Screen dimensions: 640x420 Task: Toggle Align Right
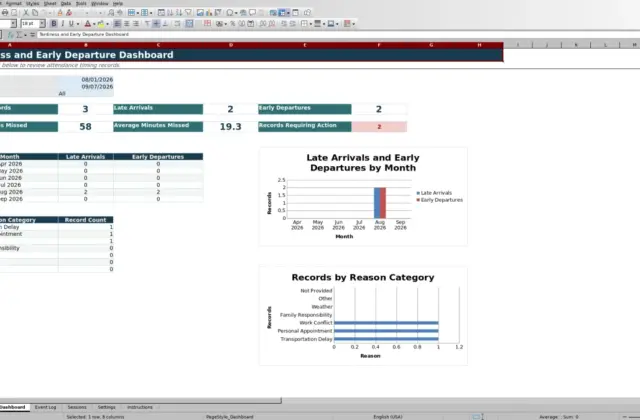click(136, 24)
